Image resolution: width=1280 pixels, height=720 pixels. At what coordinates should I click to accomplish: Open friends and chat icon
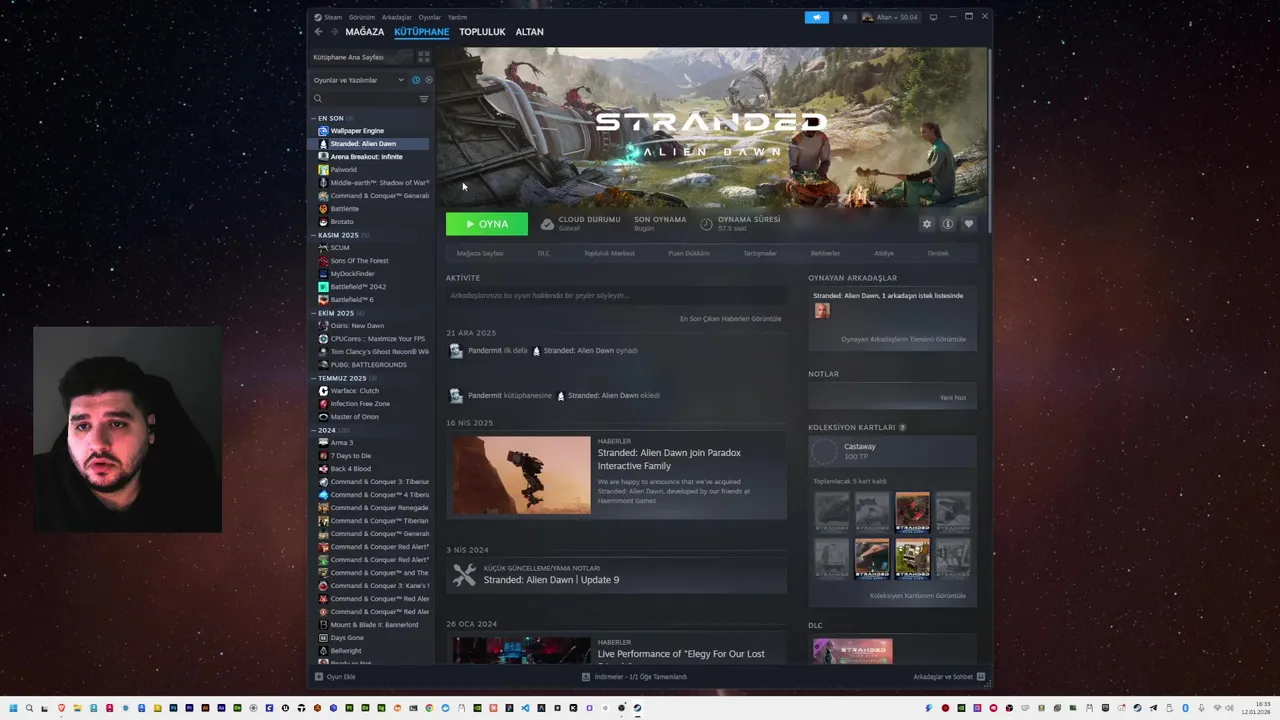pos(981,677)
